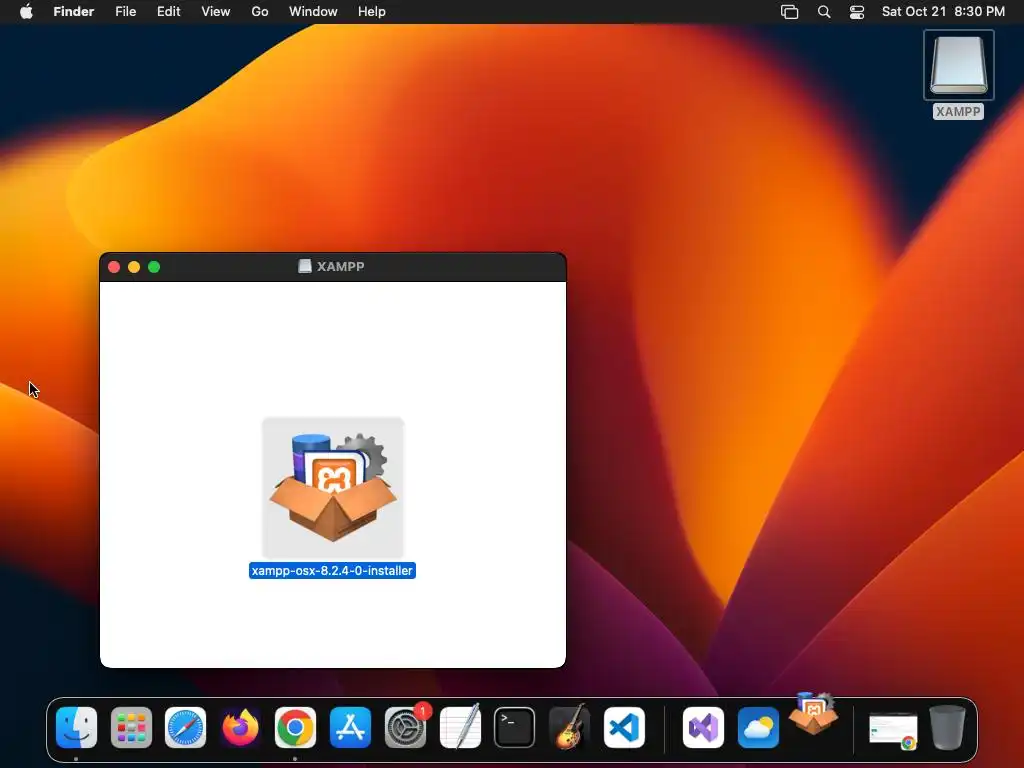
Task: Open the Help menu
Action: coord(372,12)
